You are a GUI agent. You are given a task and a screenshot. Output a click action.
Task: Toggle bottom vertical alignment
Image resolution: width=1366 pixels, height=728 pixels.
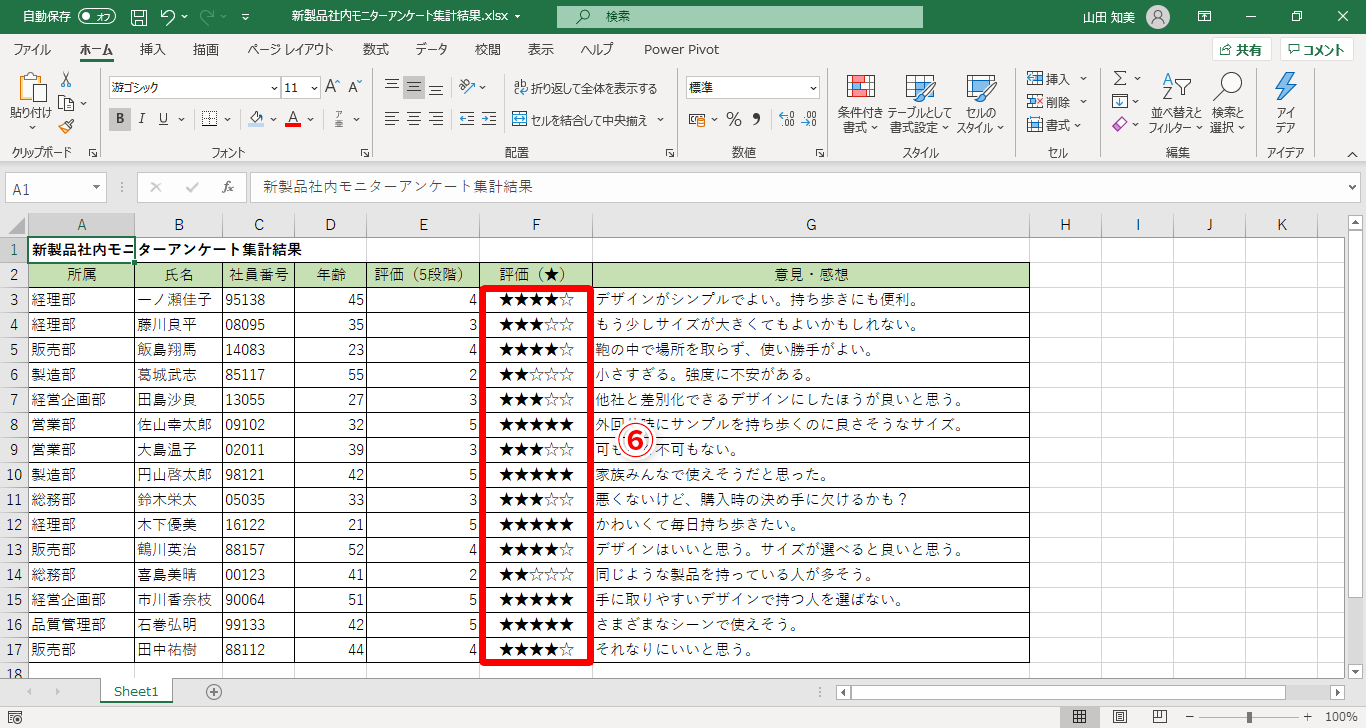coord(436,87)
